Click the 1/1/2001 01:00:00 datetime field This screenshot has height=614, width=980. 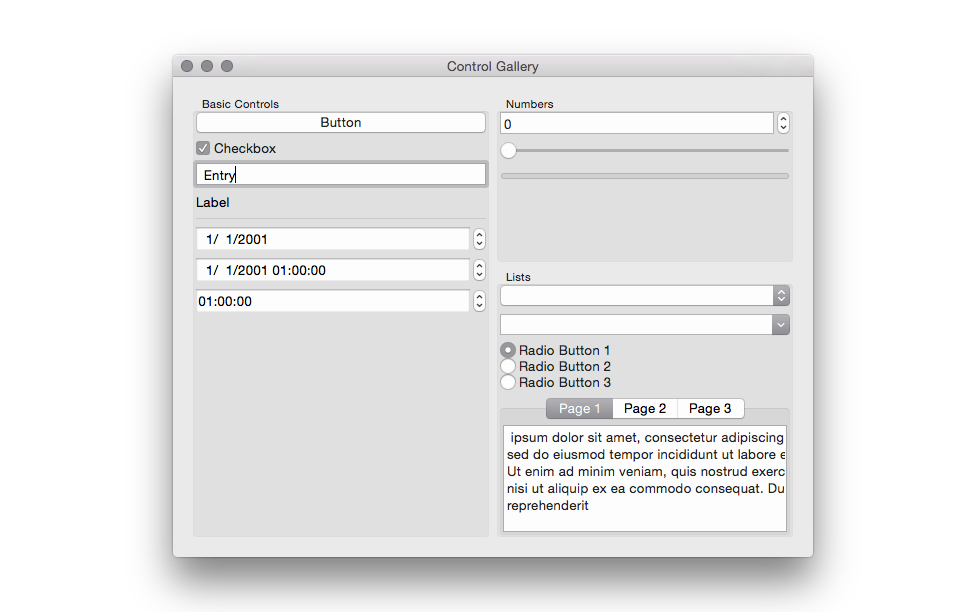point(333,270)
